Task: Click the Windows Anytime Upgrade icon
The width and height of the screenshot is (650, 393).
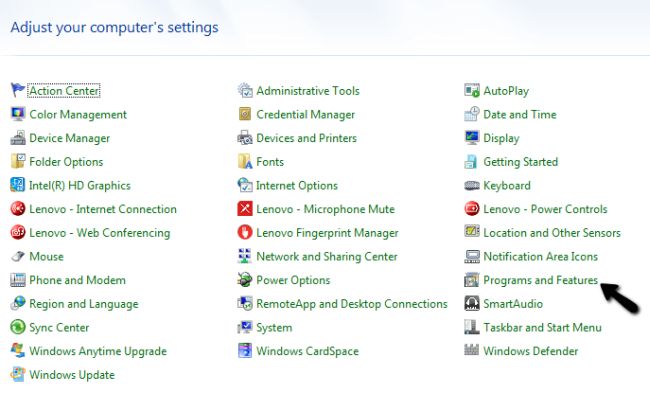Action: click(x=18, y=351)
